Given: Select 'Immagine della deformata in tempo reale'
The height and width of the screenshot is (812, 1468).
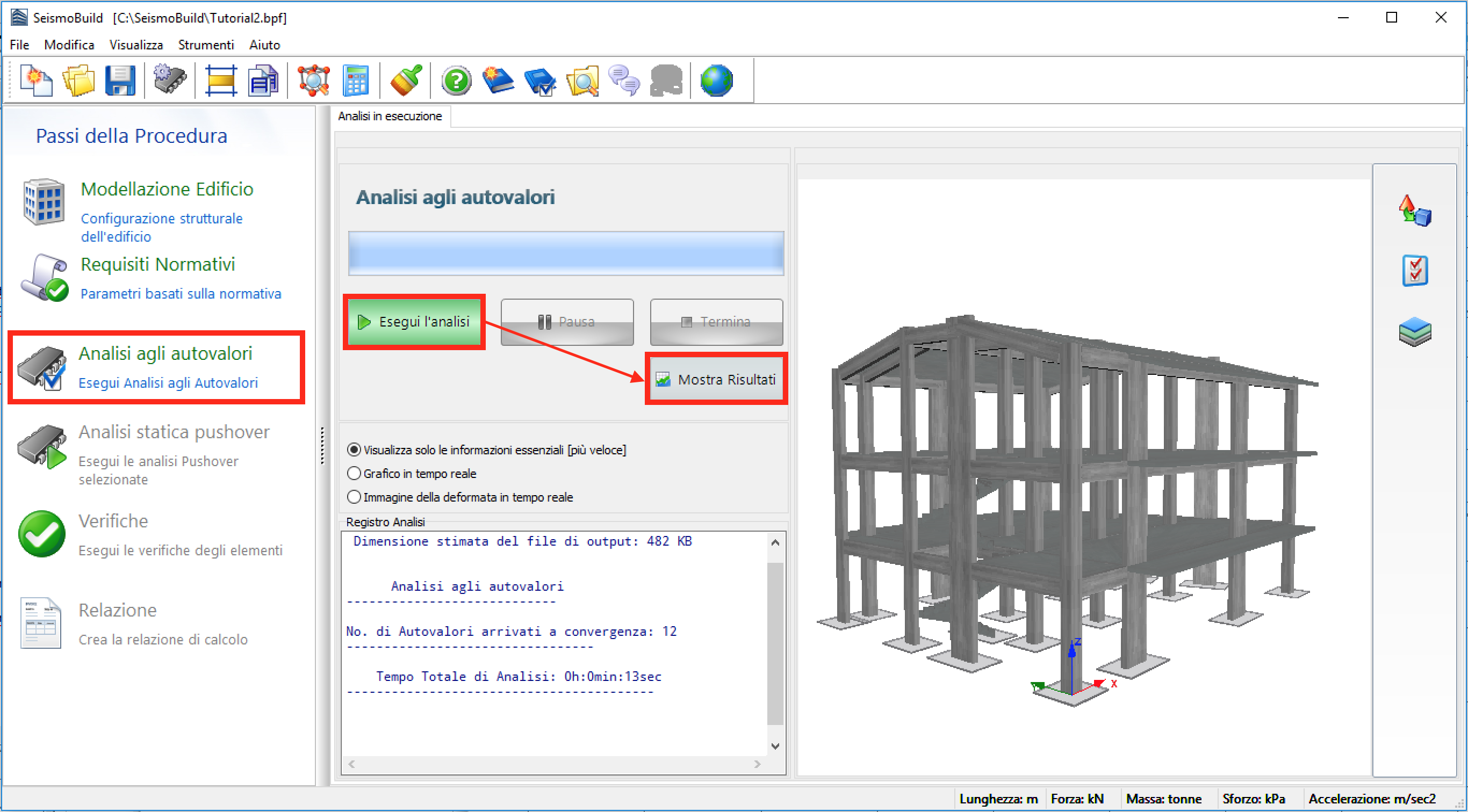Looking at the screenshot, I should tap(354, 497).
